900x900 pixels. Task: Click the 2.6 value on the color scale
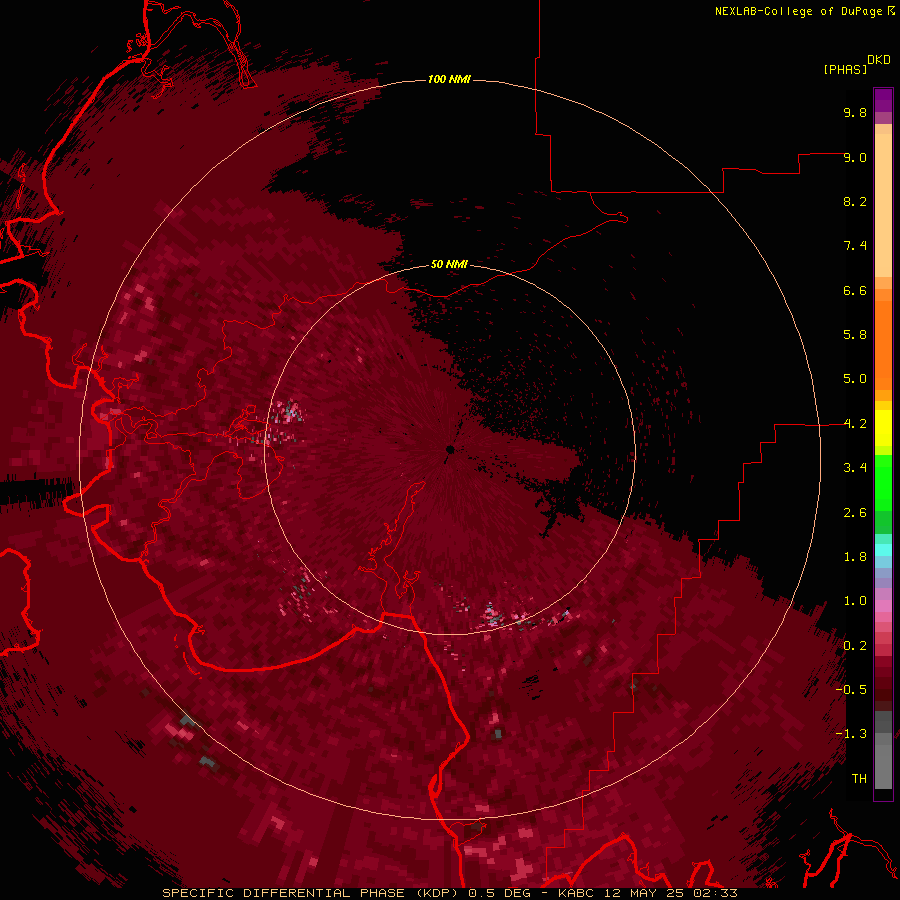pyautogui.click(x=855, y=513)
